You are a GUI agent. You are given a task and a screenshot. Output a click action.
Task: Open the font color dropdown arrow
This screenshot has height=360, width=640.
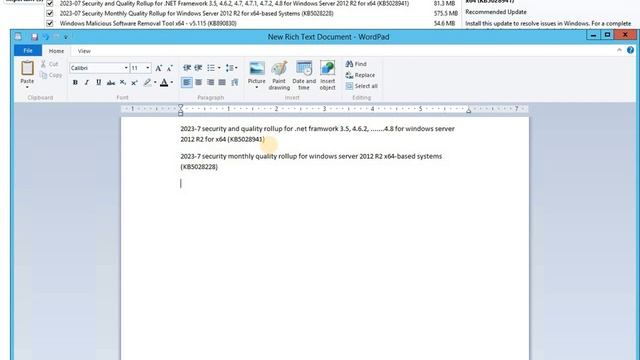pos(172,82)
